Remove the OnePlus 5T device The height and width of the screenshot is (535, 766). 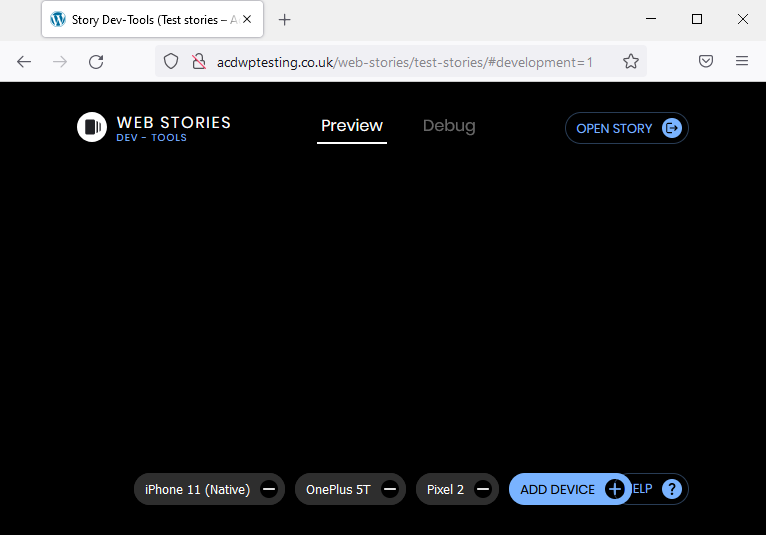390,489
